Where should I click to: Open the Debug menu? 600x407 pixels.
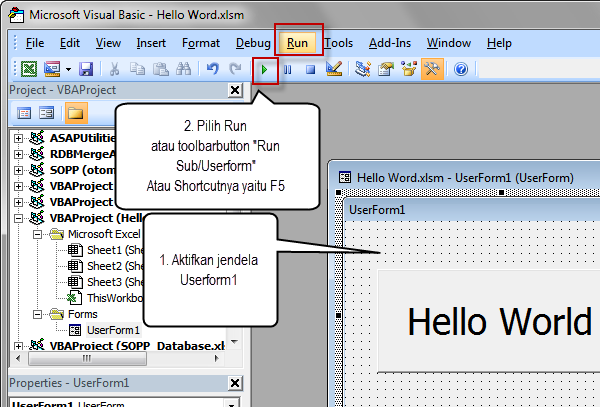pyautogui.click(x=253, y=43)
